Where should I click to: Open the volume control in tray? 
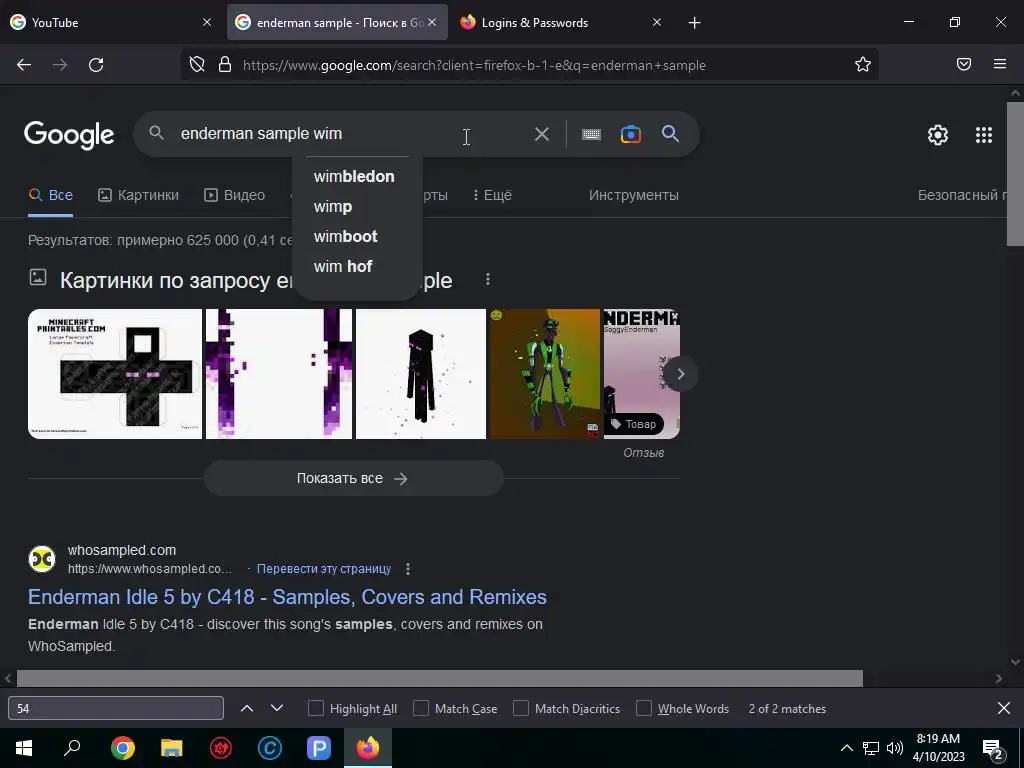tap(895, 748)
